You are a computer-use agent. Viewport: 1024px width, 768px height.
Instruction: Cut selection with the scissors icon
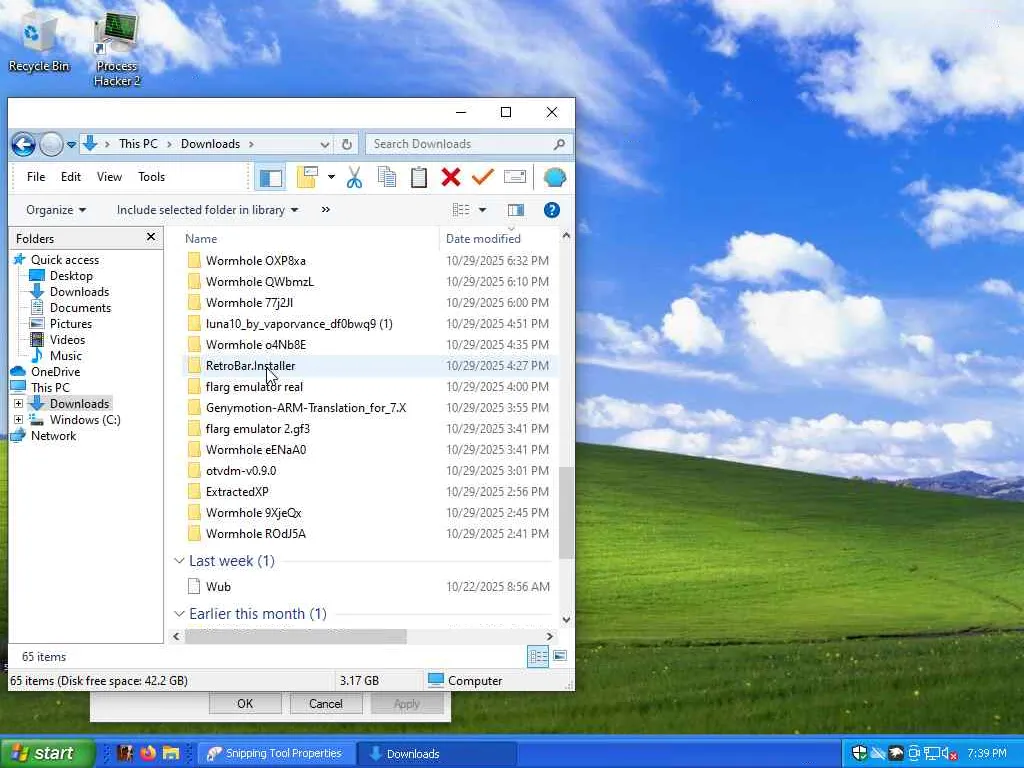(354, 177)
